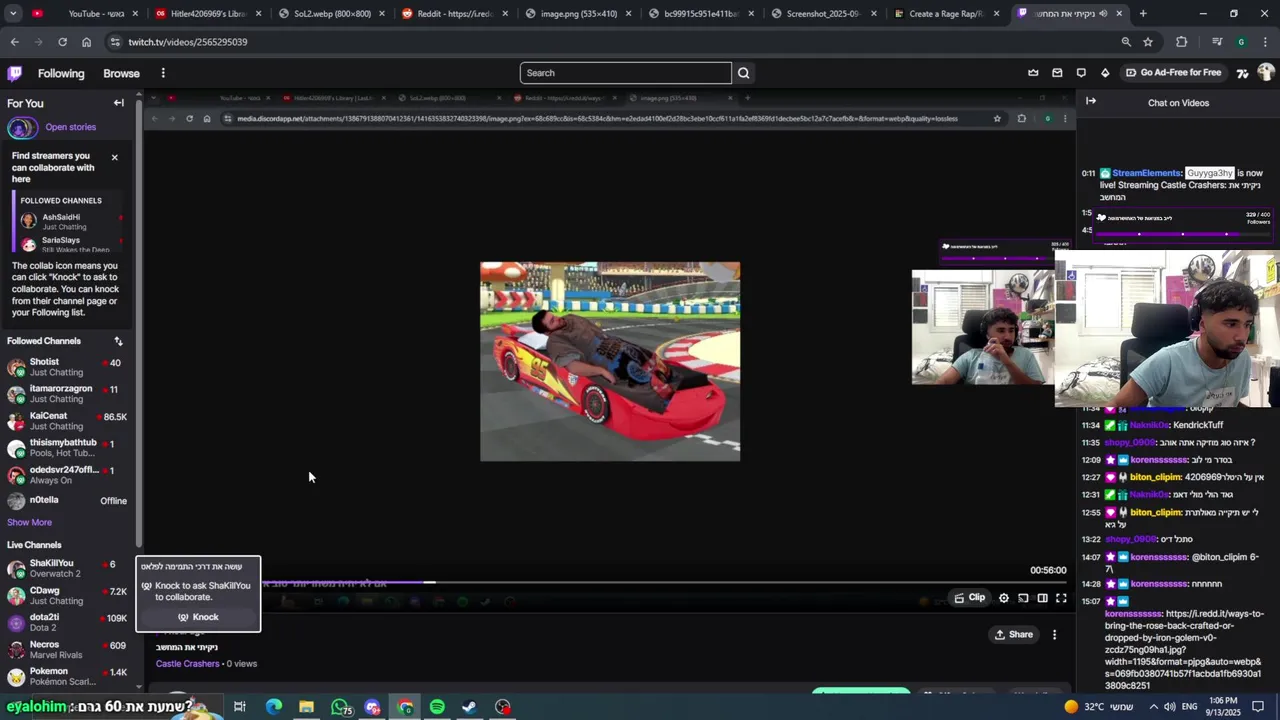1280x720 pixels.
Task: Open stories link in sidebar
Action: (x=70, y=127)
